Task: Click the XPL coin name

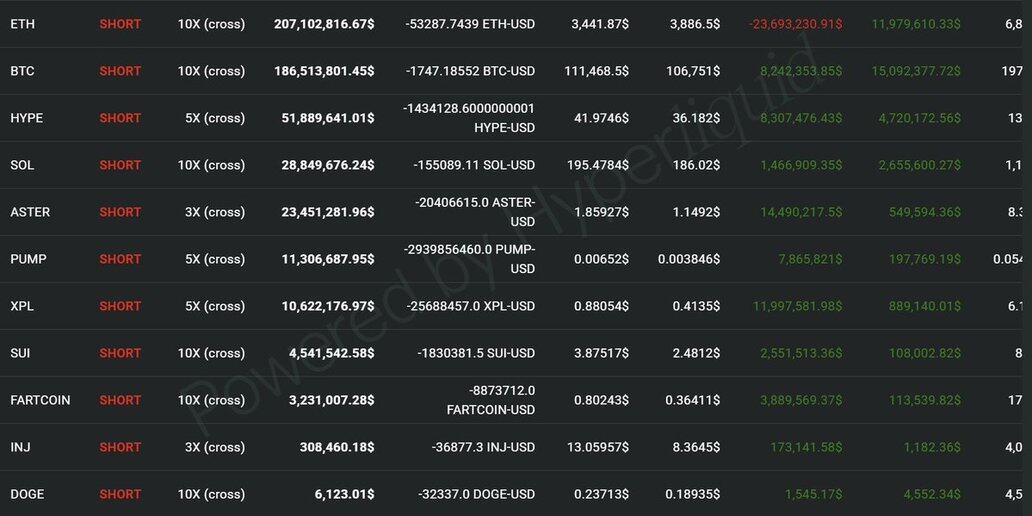Action: pyautogui.click(x=22, y=306)
